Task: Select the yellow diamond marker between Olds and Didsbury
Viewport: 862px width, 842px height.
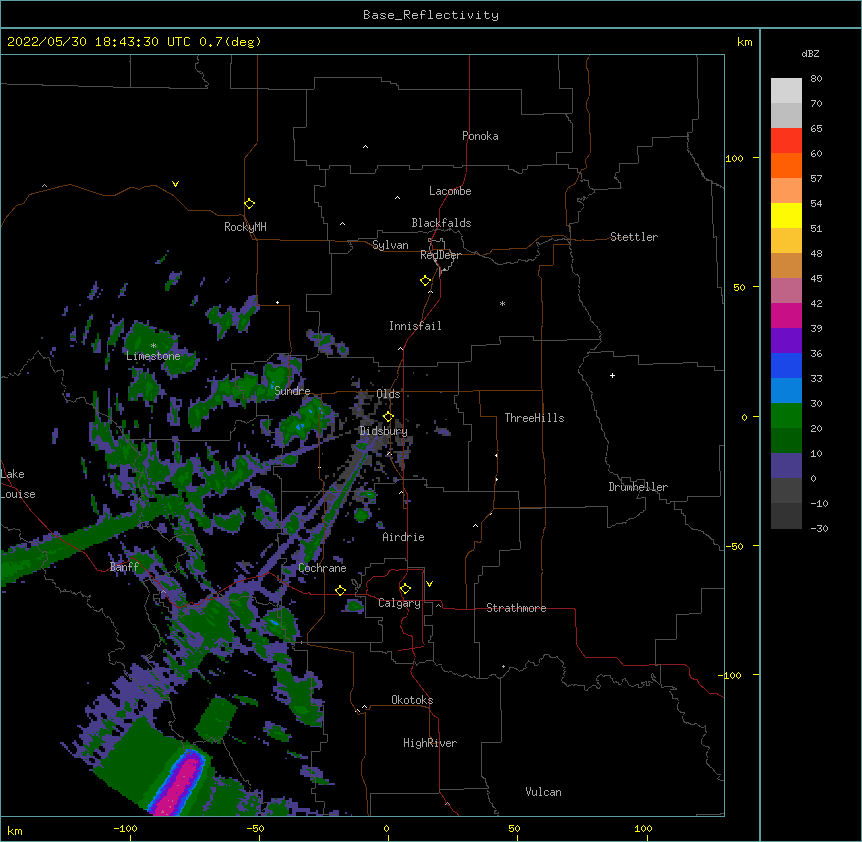Action: [x=388, y=416]
